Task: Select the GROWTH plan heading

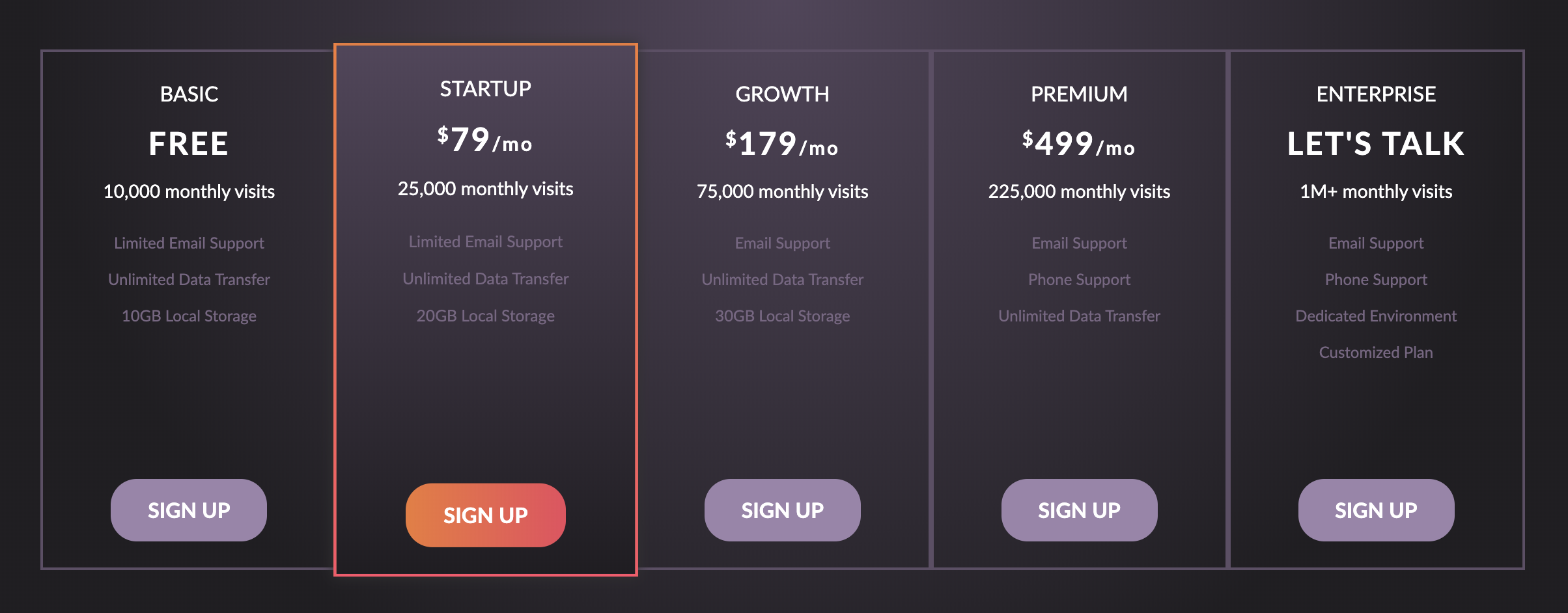Action: pyautogui.click(x=783, y=94)
